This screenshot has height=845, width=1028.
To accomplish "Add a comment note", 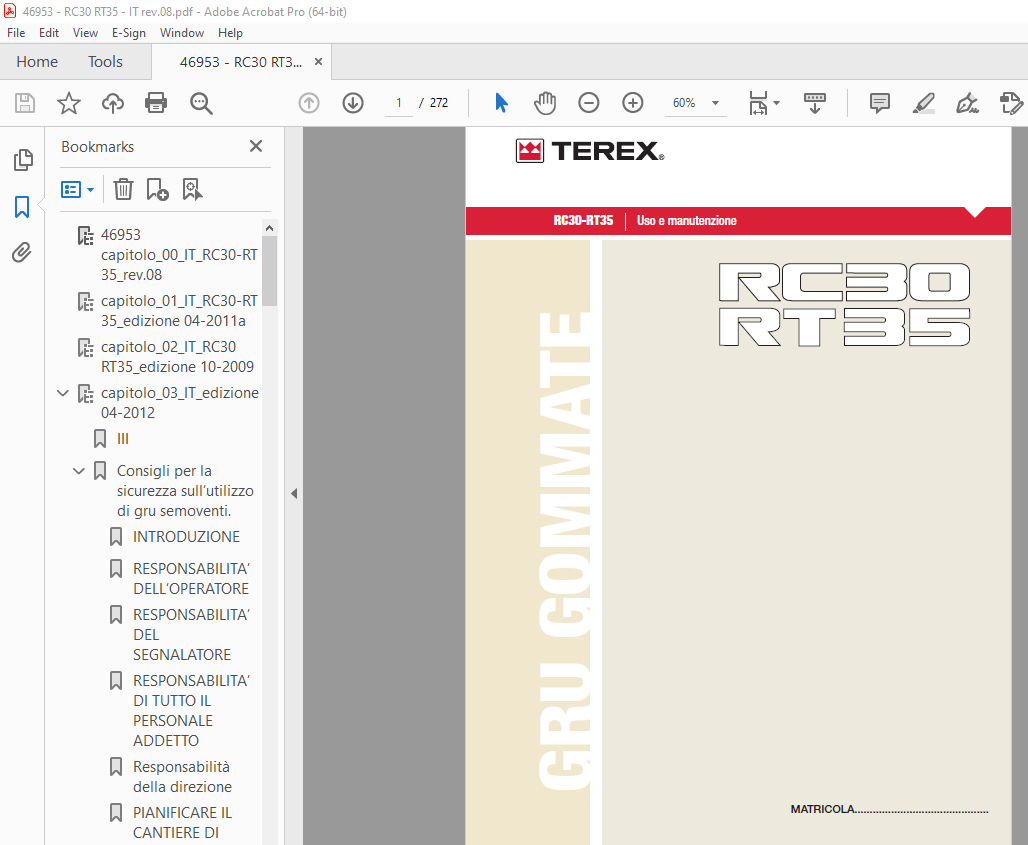I will point(879,103).
